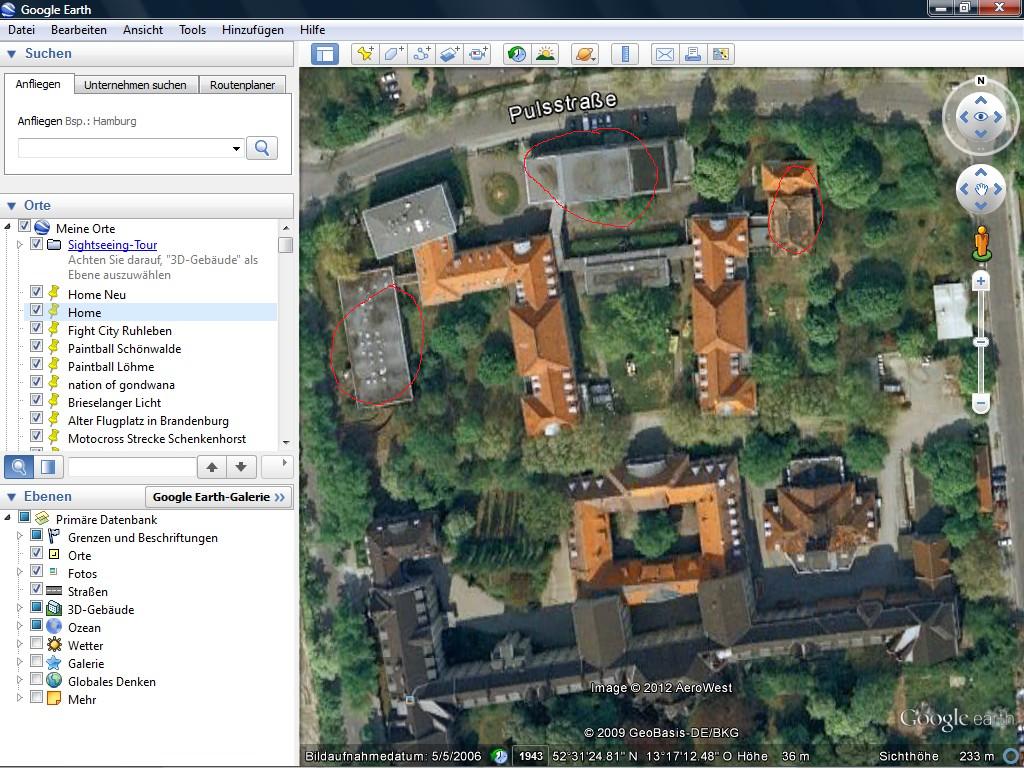The height and width of the screenshot is (768, 1024).
Task: Show sunlight across the landscape icon
Action: [x=545, y=54]
